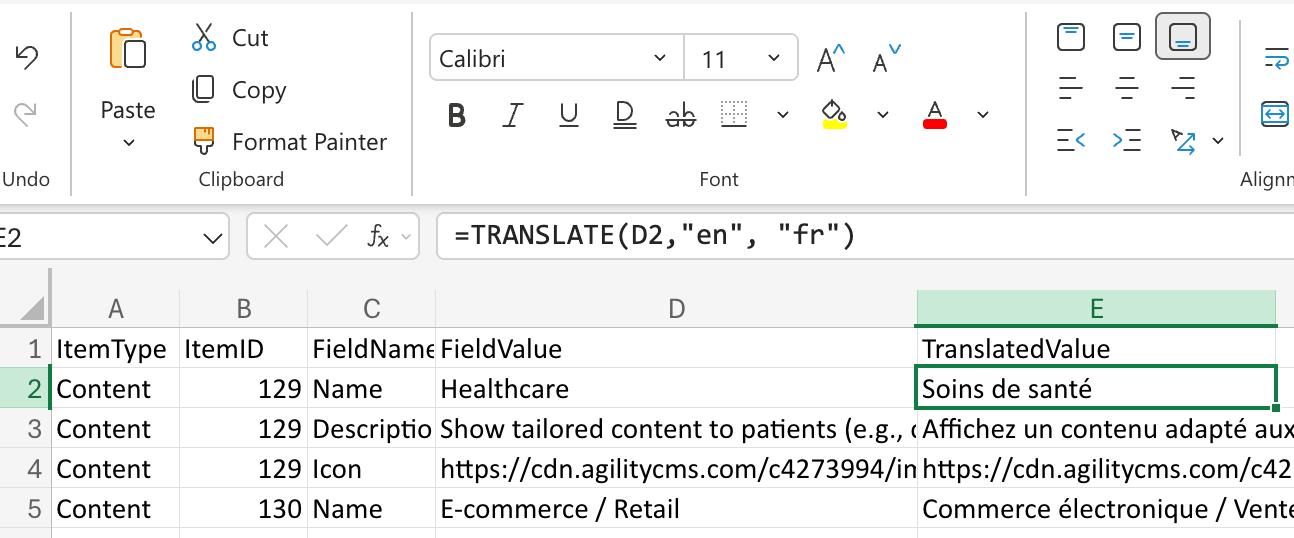Screen dimensions: 1294x538
Task: Decrease indent icon
Action: coord(1071,140)
